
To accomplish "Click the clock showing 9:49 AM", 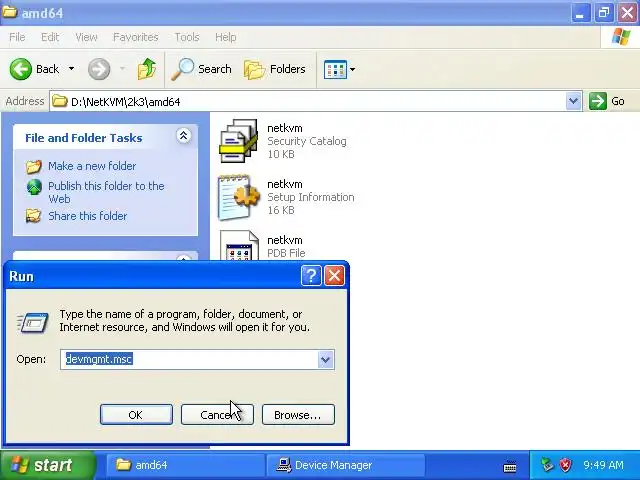I will [603, 465].
